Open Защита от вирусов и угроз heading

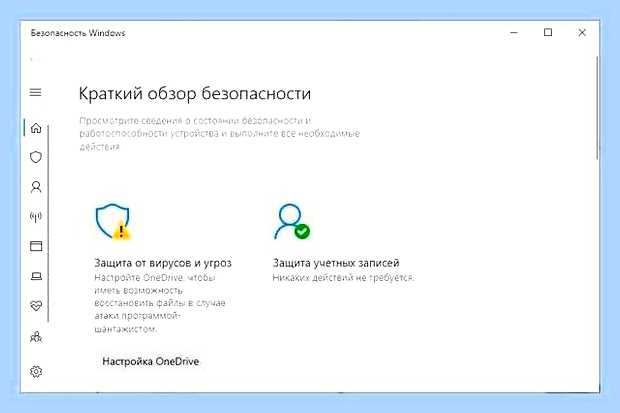click(163, 263)
